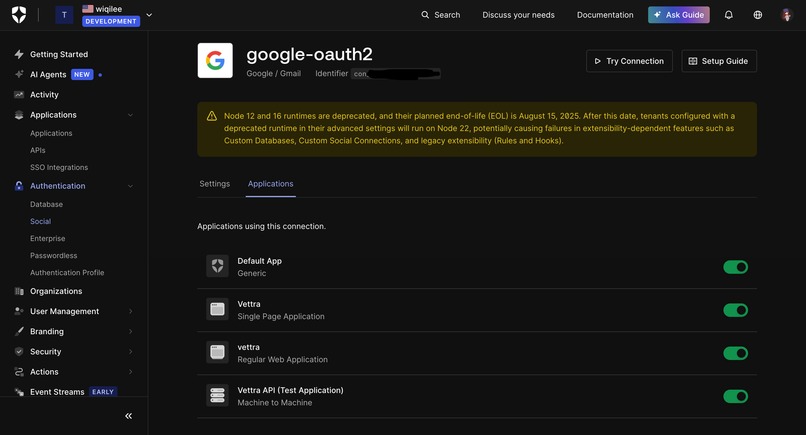The height and width of the screenshot is (435, 806).
Task: Open Getting Started page
Action: point(59,54)
